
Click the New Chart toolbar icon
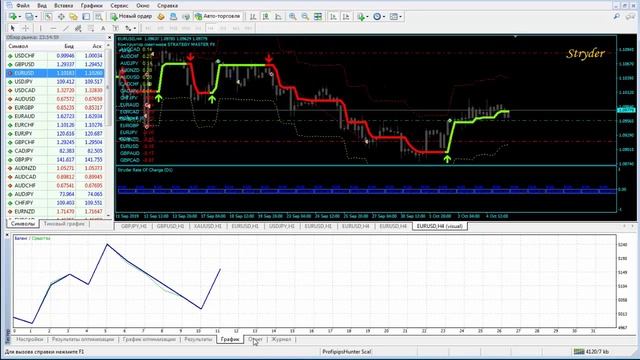pyautogui.click(x=13, y=17)
